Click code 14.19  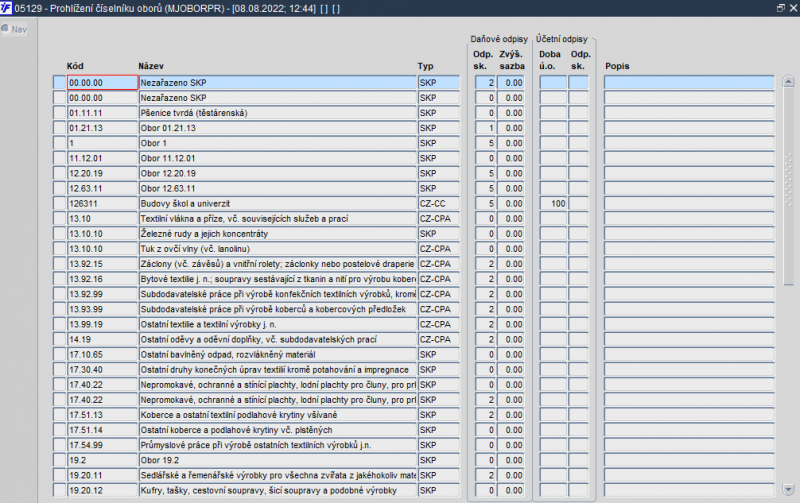coord(102,339)
